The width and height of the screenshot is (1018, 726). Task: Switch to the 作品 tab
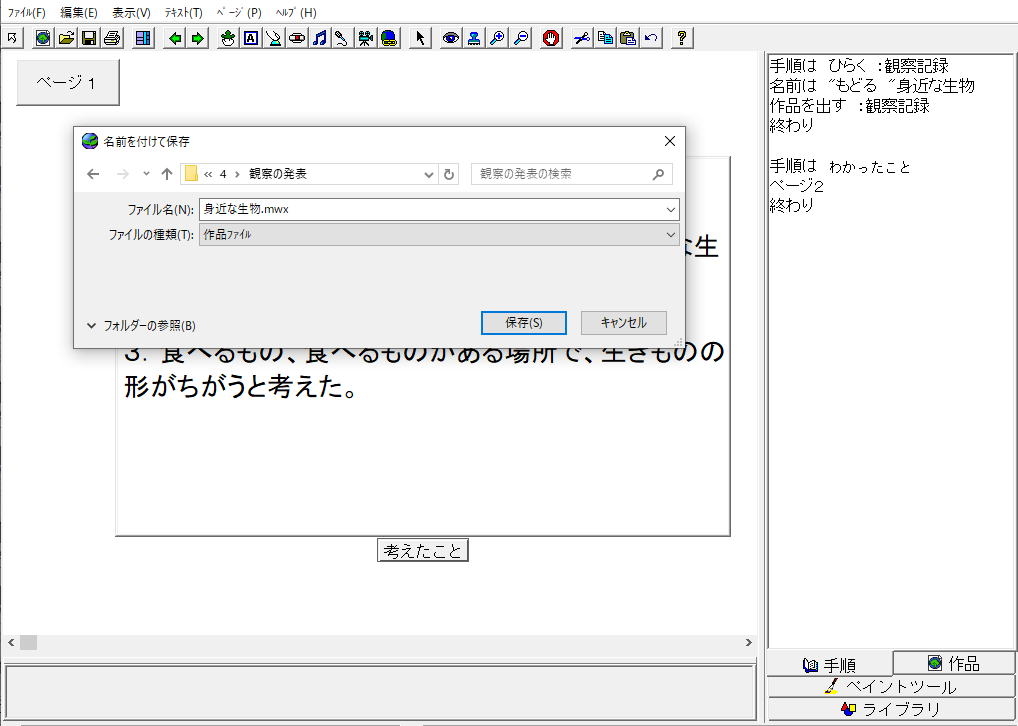pyautogui.click(x=953, y=663)
